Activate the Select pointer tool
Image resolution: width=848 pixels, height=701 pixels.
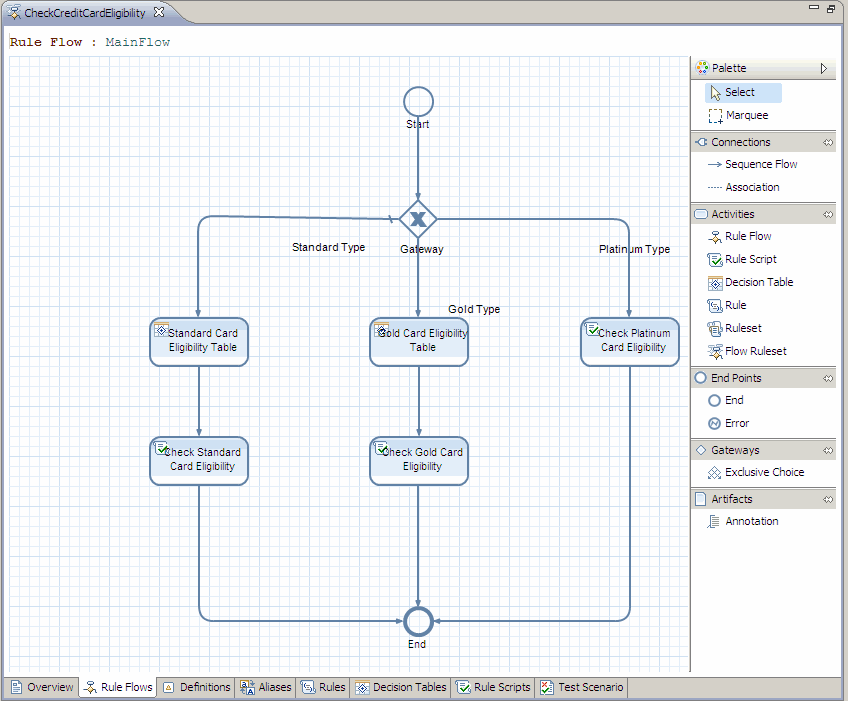pos(740,92)
